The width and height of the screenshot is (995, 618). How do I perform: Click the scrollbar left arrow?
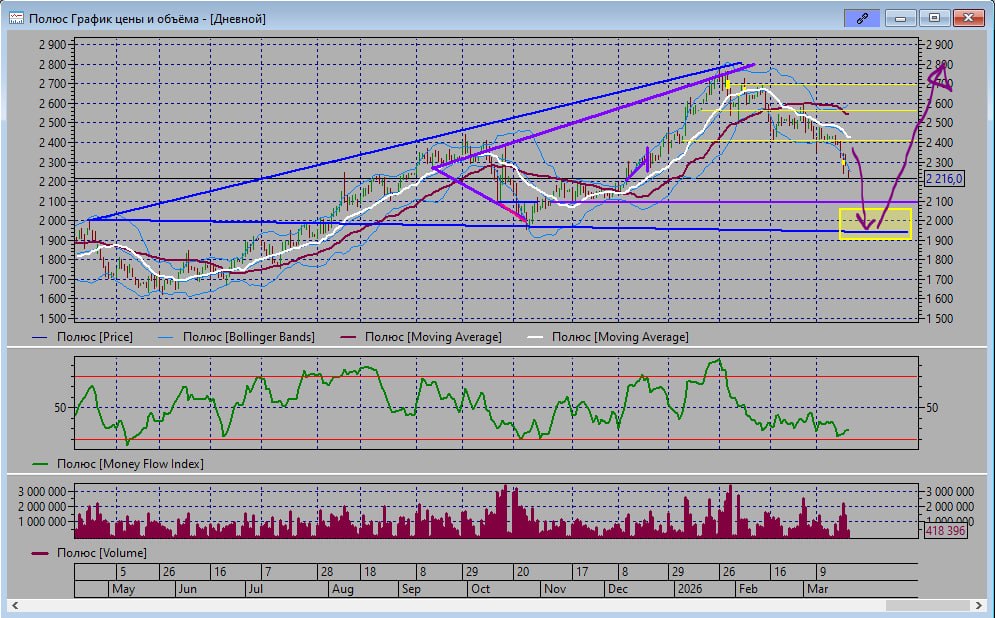click(15, 606)
